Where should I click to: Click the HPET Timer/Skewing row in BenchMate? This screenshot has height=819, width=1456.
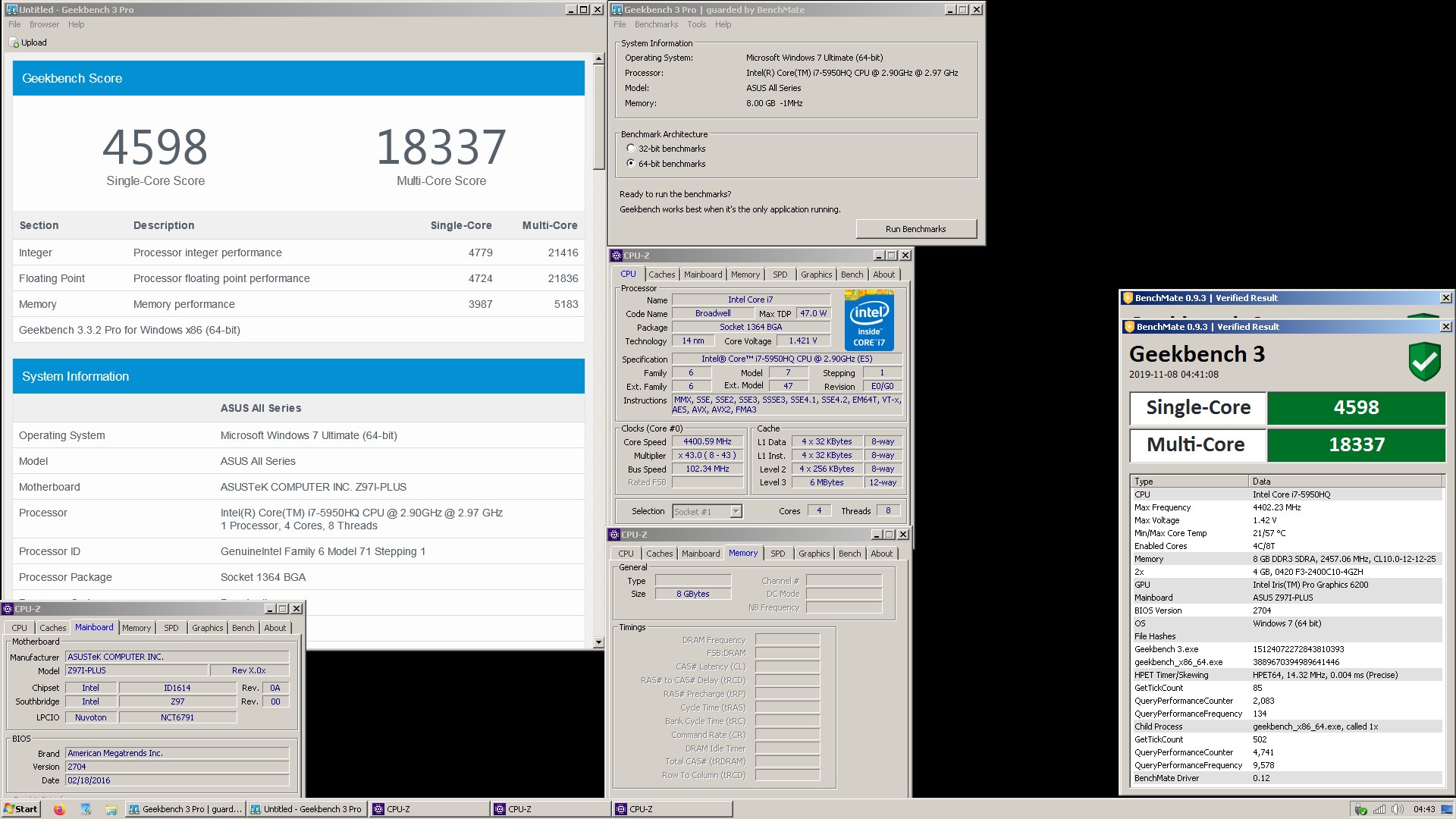click(1287, 676)
